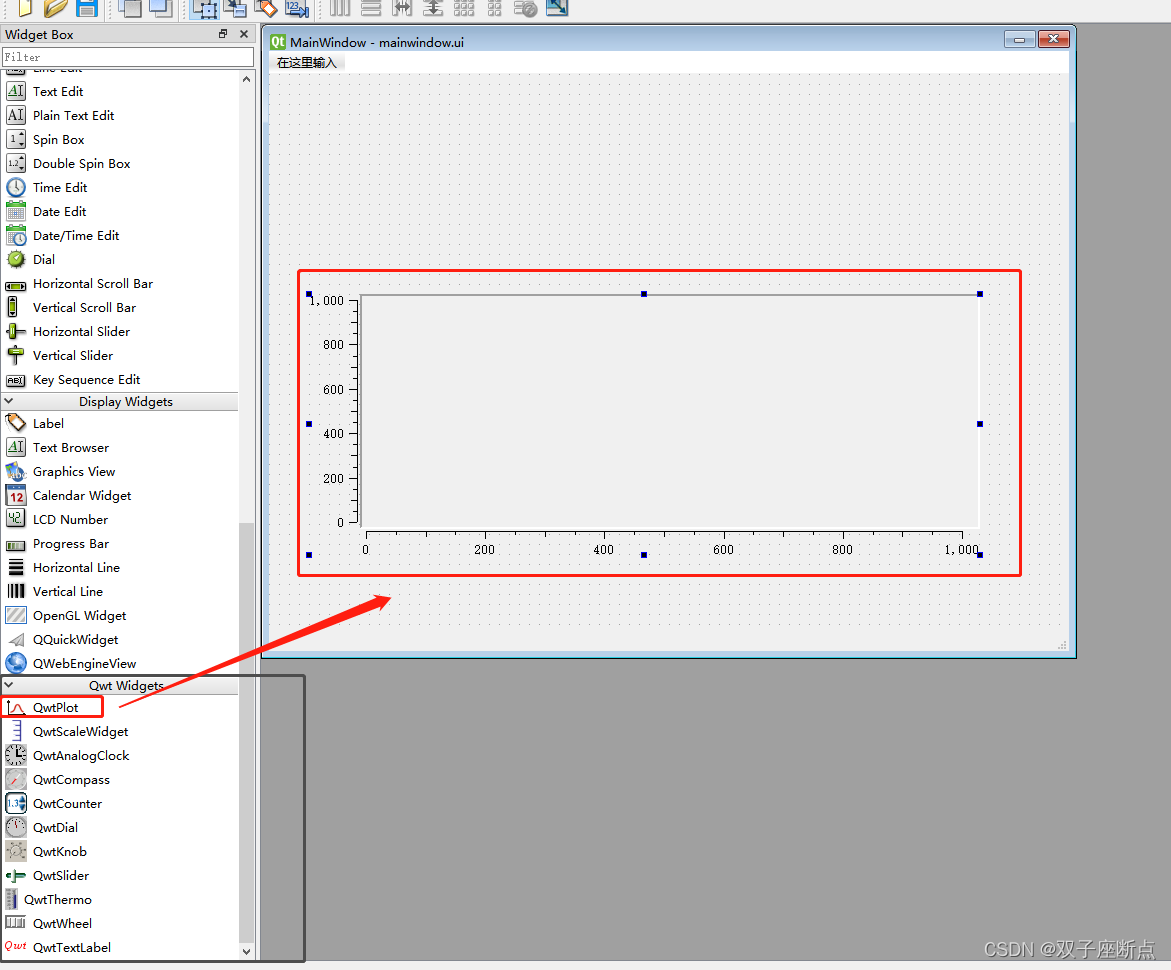Collapse the Qwt Widgets category
Screen dimensions: 1171x970
[9, 685]
